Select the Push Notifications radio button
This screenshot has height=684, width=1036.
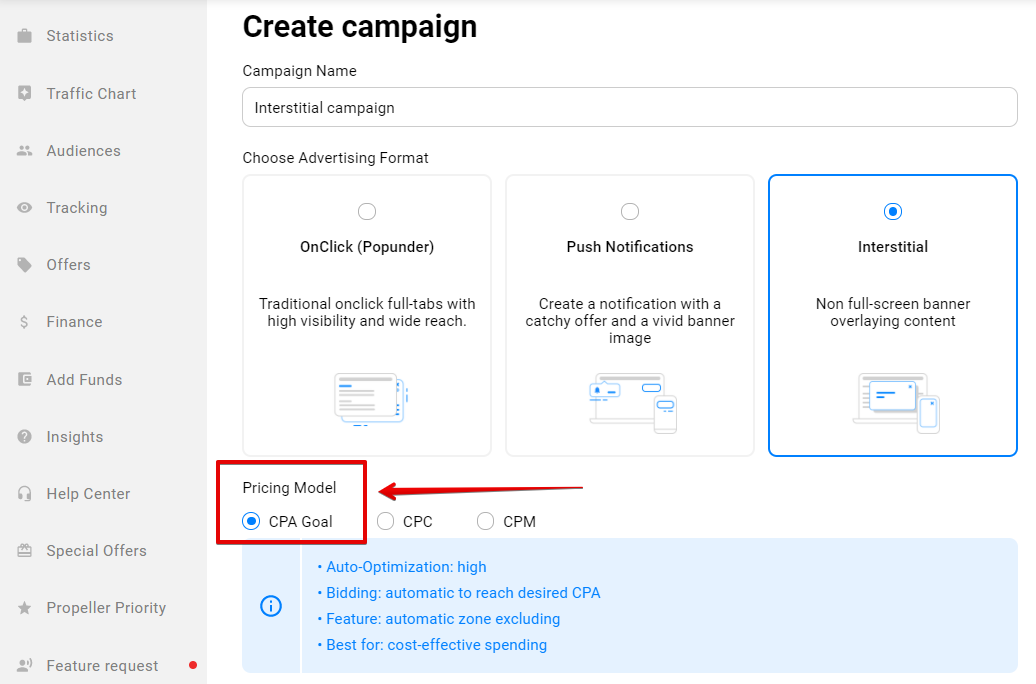(630, 211)
